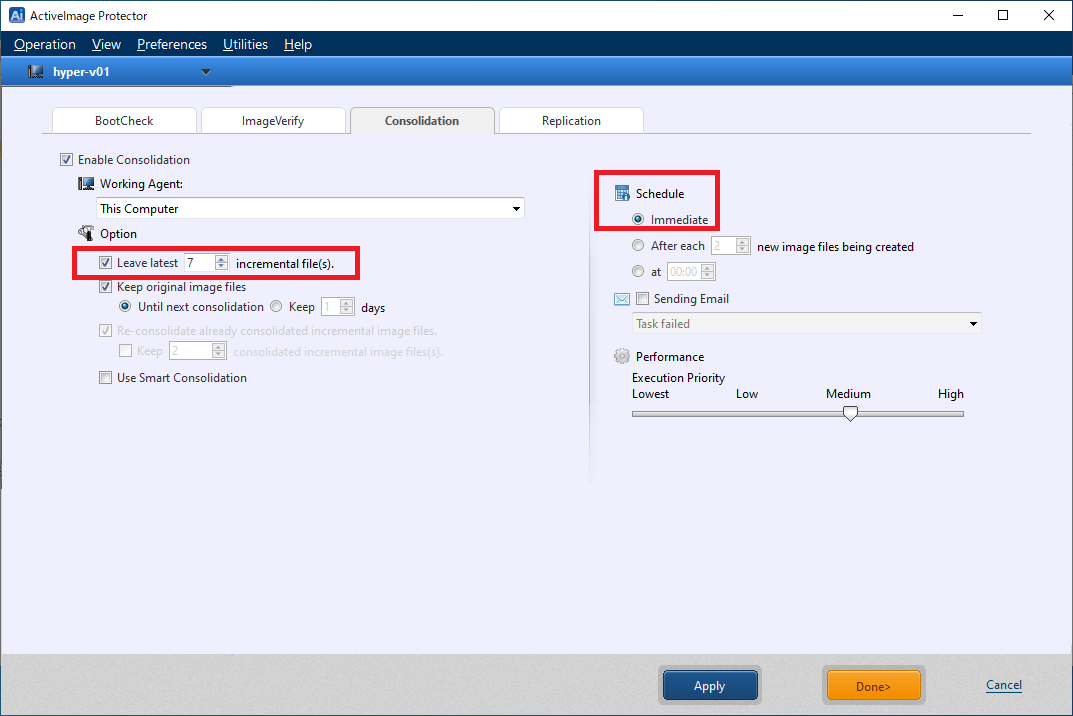
Task: Click the Execution Priority slider thumb
Action: [850, 413]
